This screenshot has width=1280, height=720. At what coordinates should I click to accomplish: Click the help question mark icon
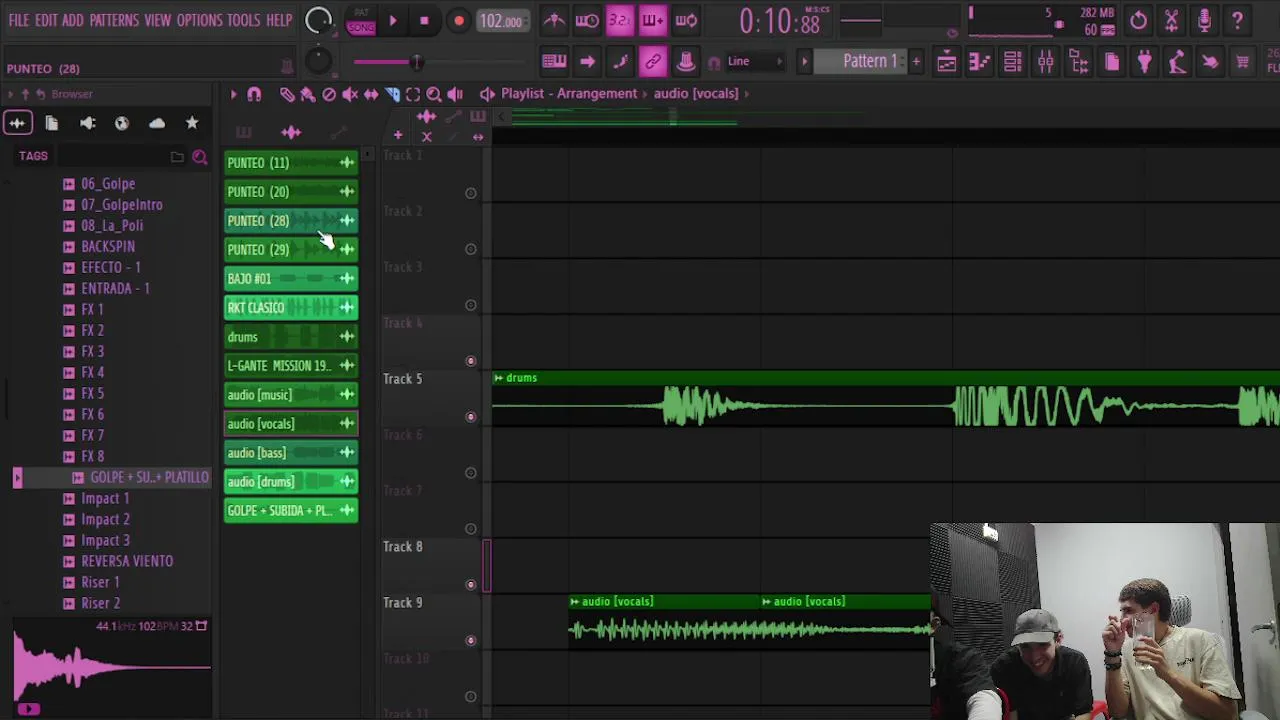pos(1237,20)
